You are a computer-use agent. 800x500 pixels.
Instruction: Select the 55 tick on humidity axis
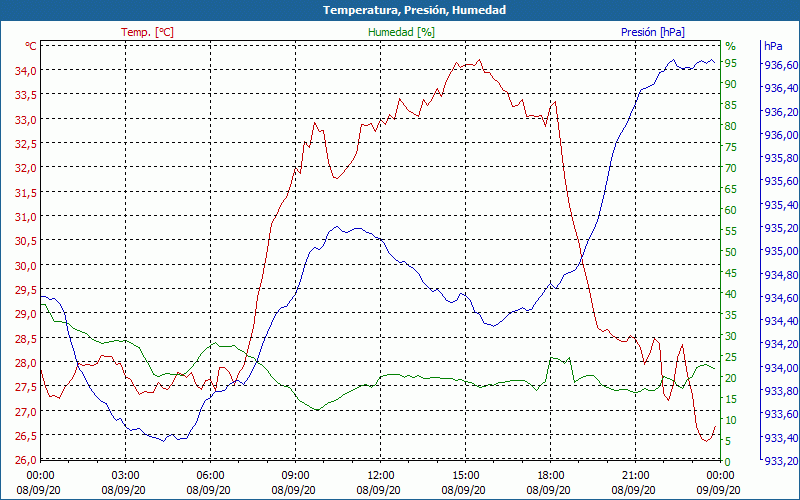click(x=731, y=231)
